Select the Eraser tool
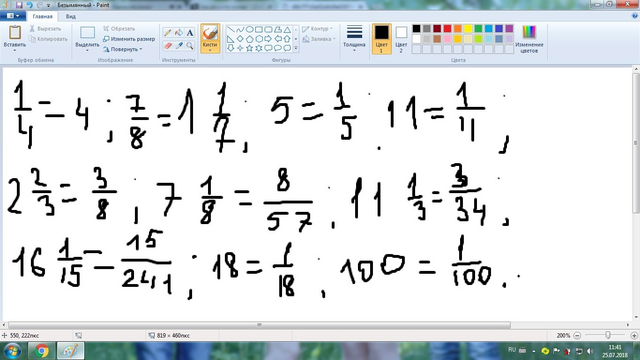 167,45
